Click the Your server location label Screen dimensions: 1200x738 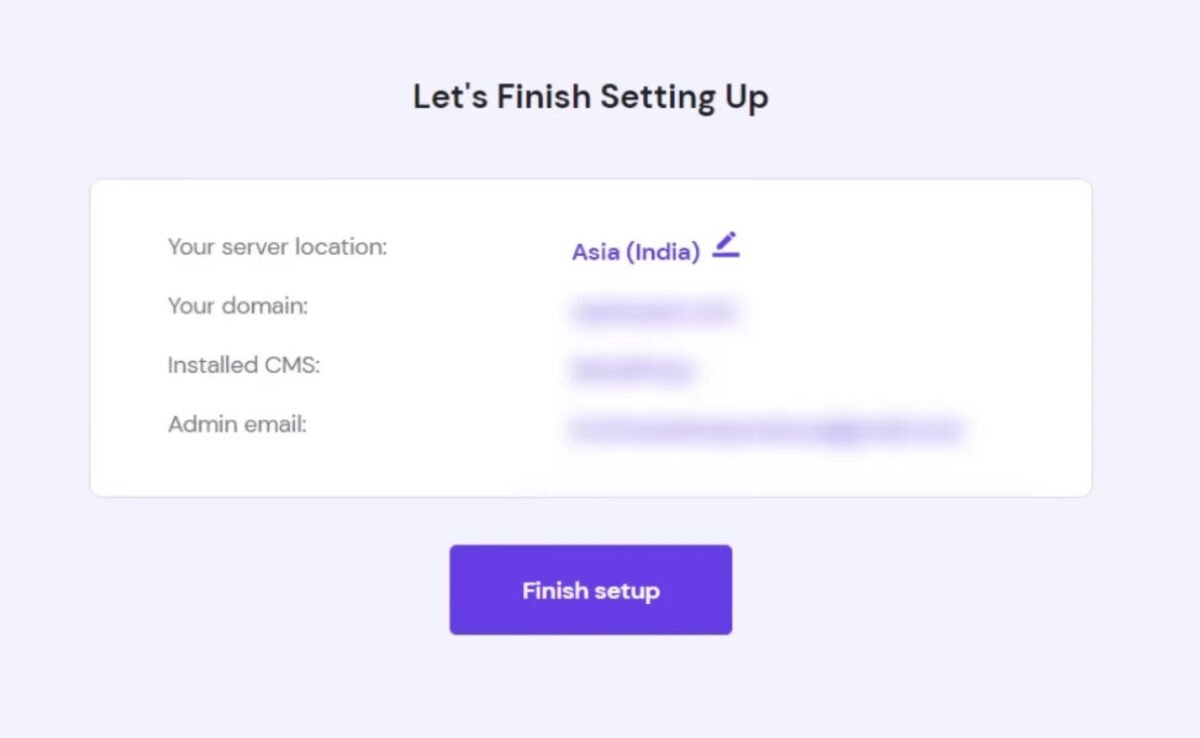277,247
